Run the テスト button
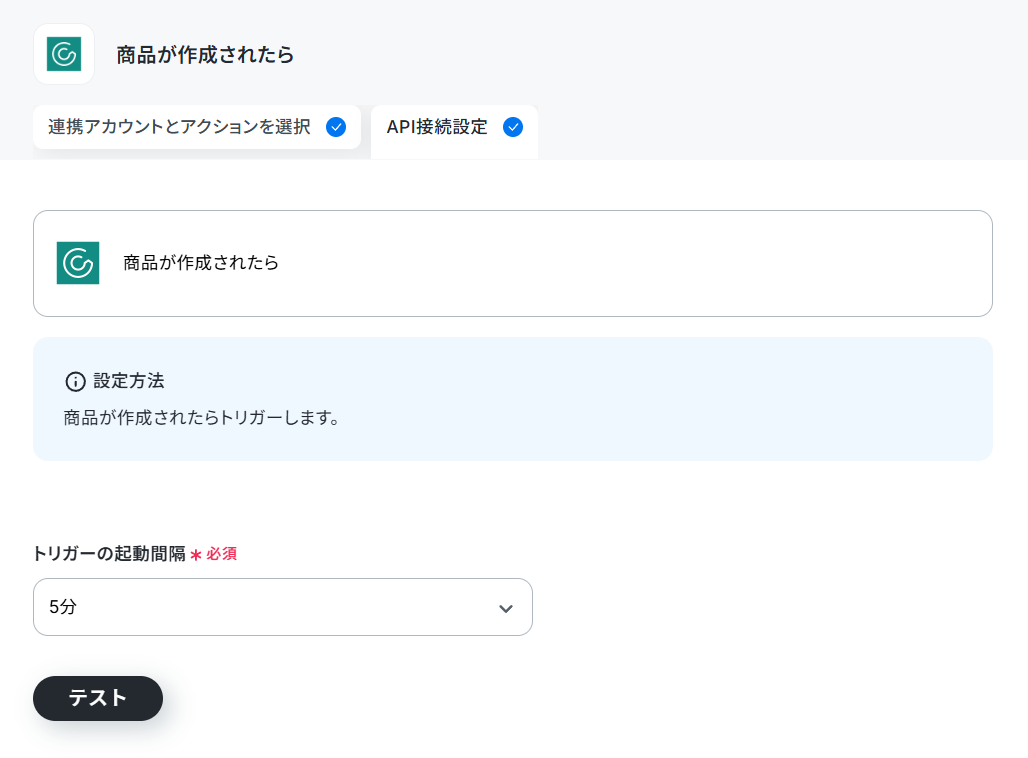Image resolution: width=1028 pixels, height=758 pixels. coord(98,698)
